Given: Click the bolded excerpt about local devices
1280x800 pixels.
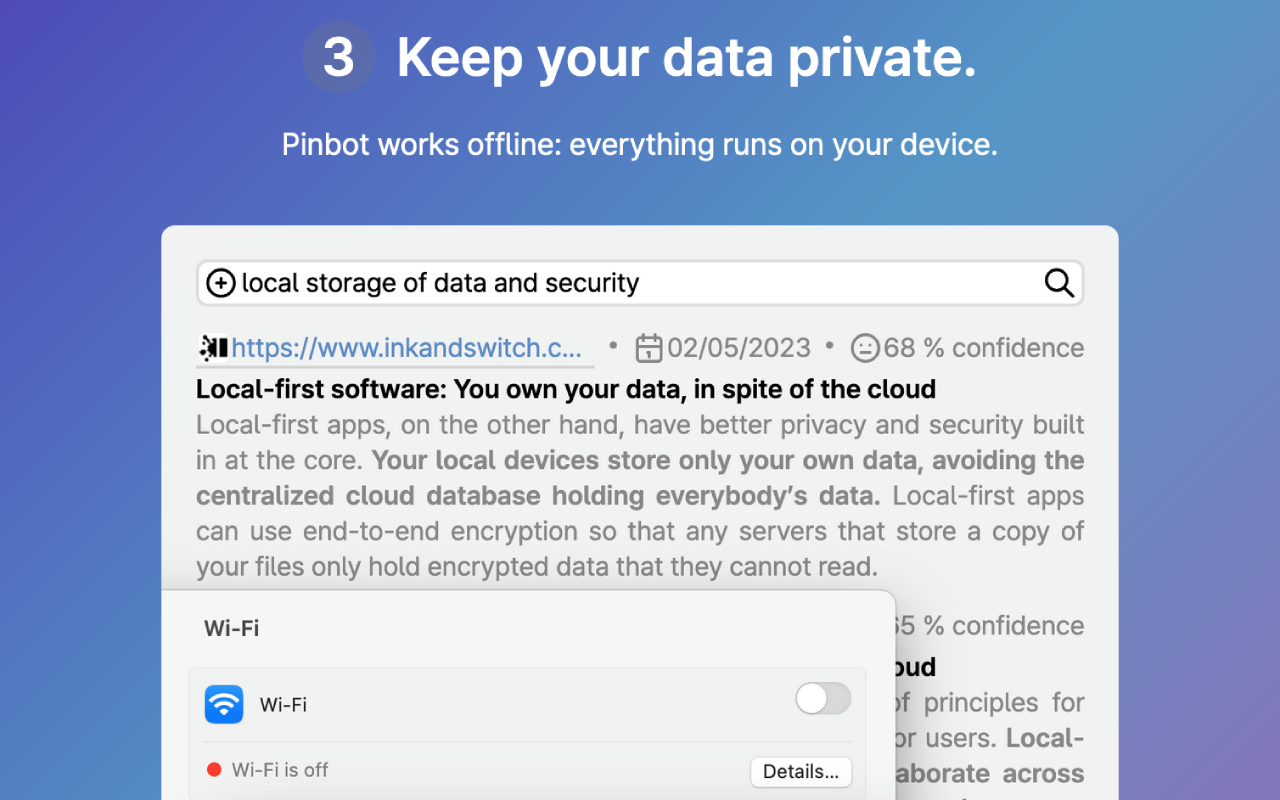Looking at the screenshot, I should click(x=640, y=478).
